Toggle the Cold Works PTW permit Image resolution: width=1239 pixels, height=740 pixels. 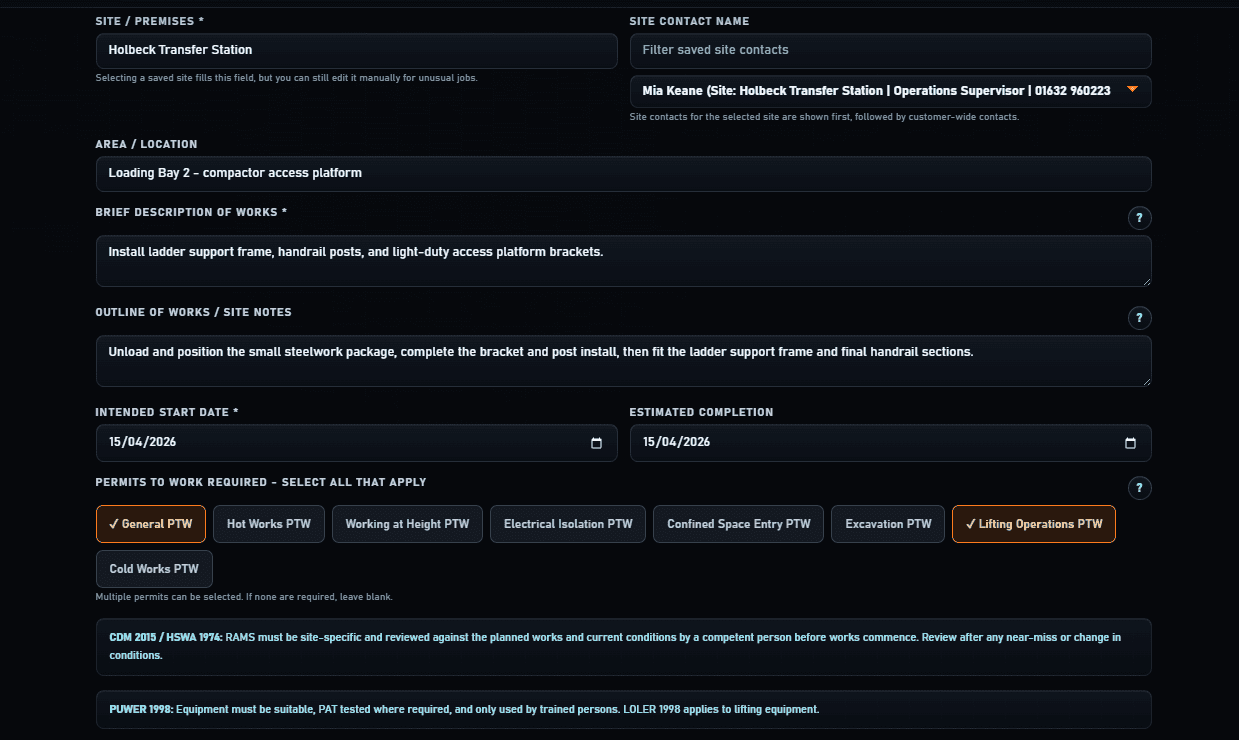tap(154, 569)
